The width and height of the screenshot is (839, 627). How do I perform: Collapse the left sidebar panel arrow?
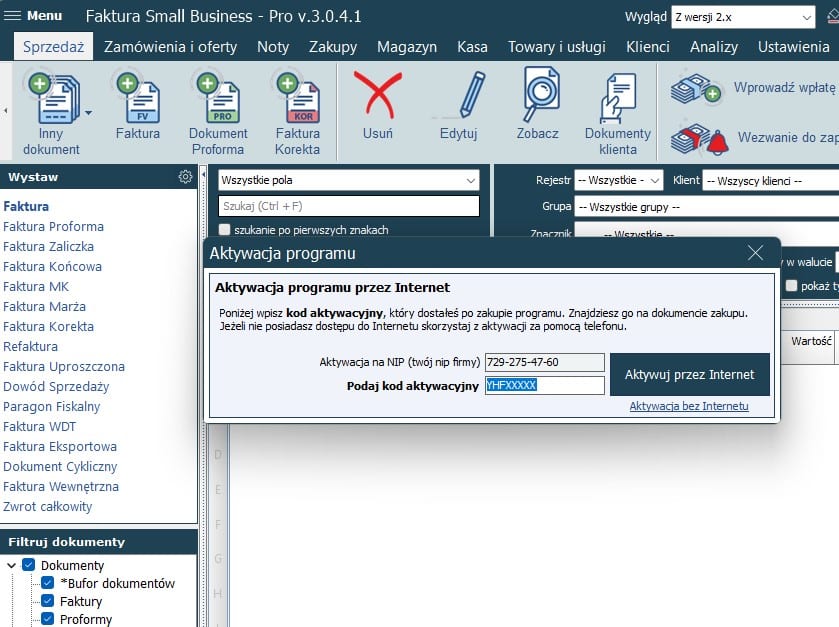[203, 175]
